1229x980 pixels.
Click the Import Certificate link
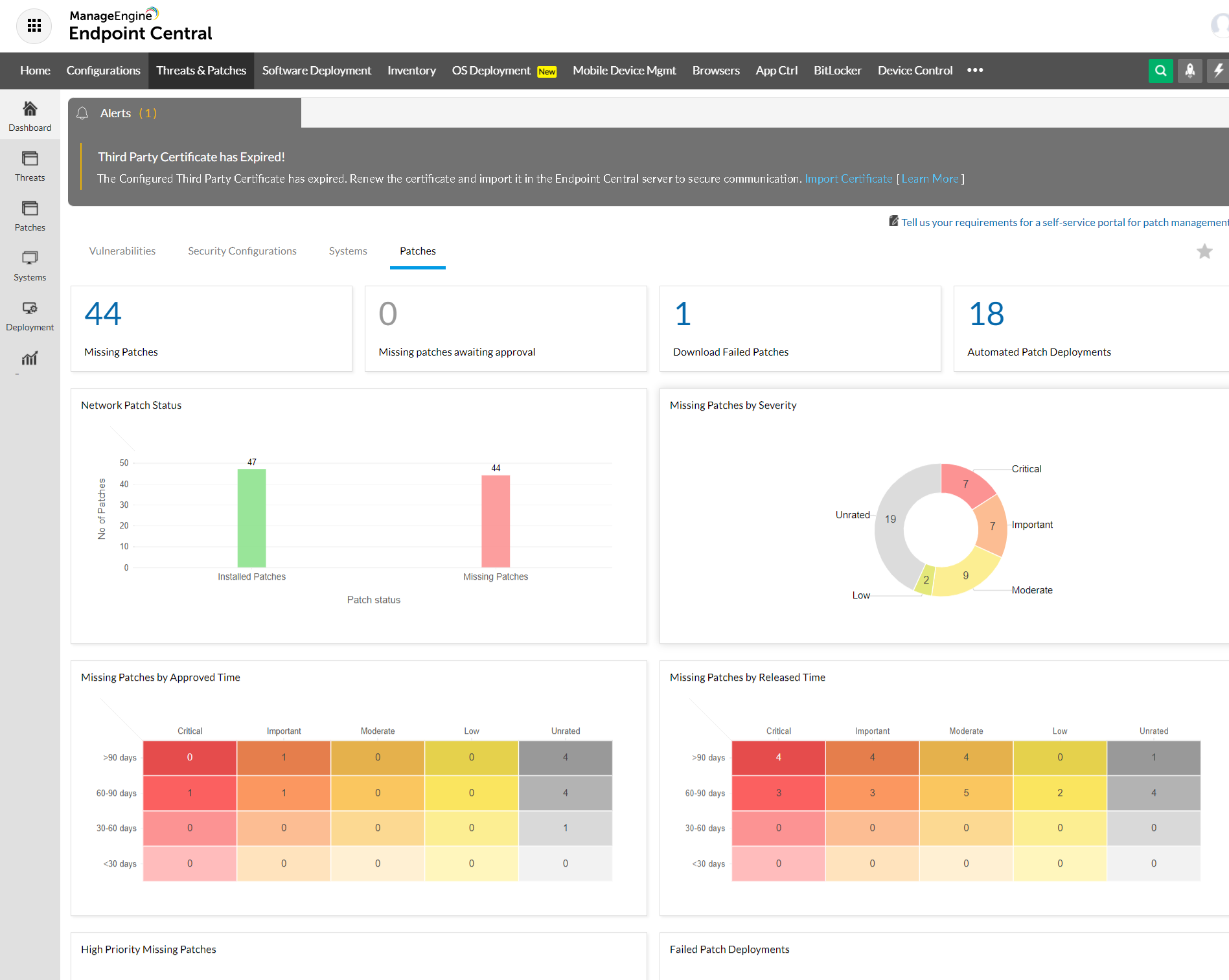(848, 179)
